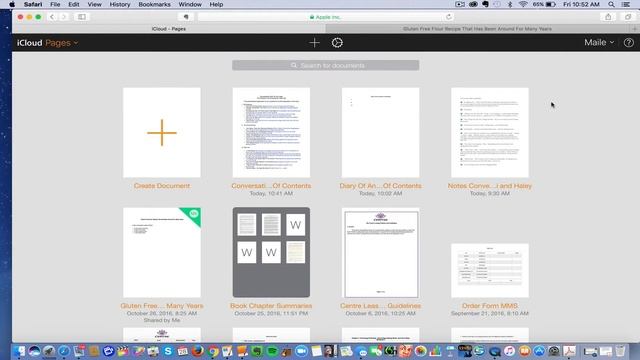Screen dimensions: 640x360
Task: Reload the page with refresh icon
Action: pyautogui.click(x=449, y=17)
